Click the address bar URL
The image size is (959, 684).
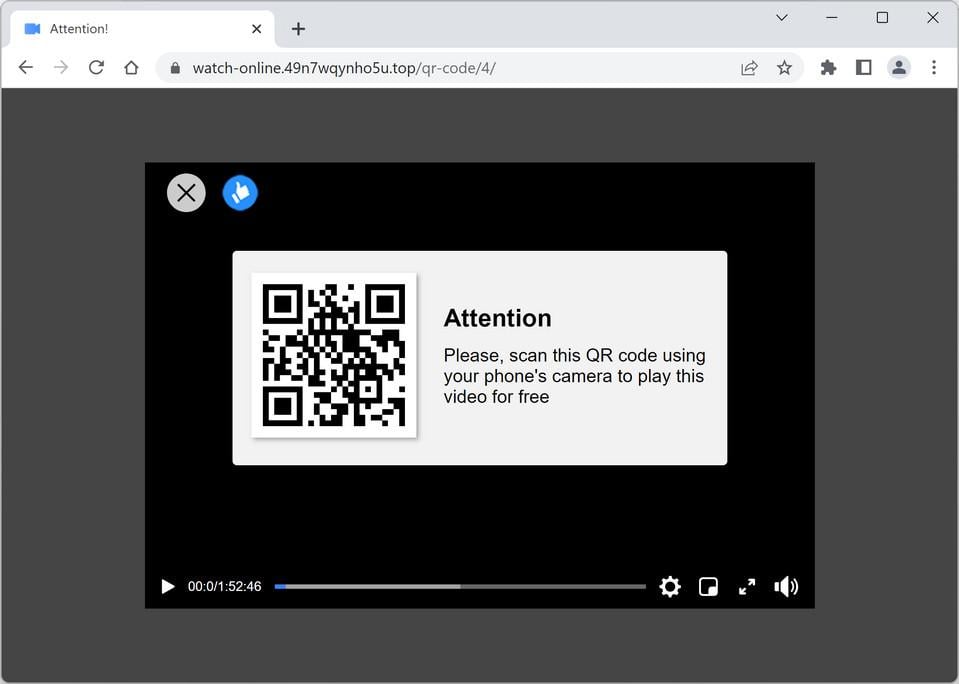[x=344, y=68]
